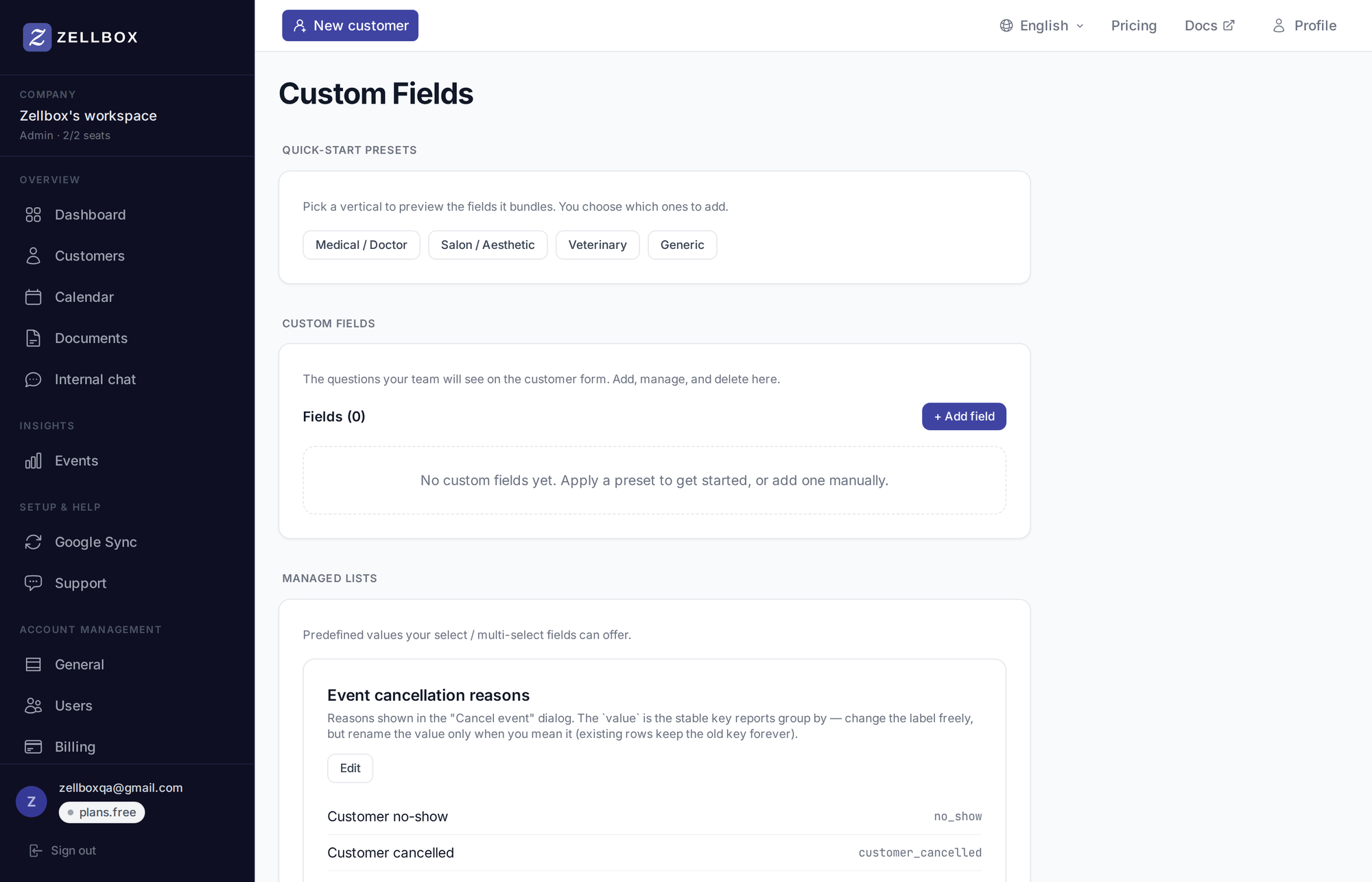Click the Dashboard grid icon
This screenshot has width=1372, height=882.
33,215
